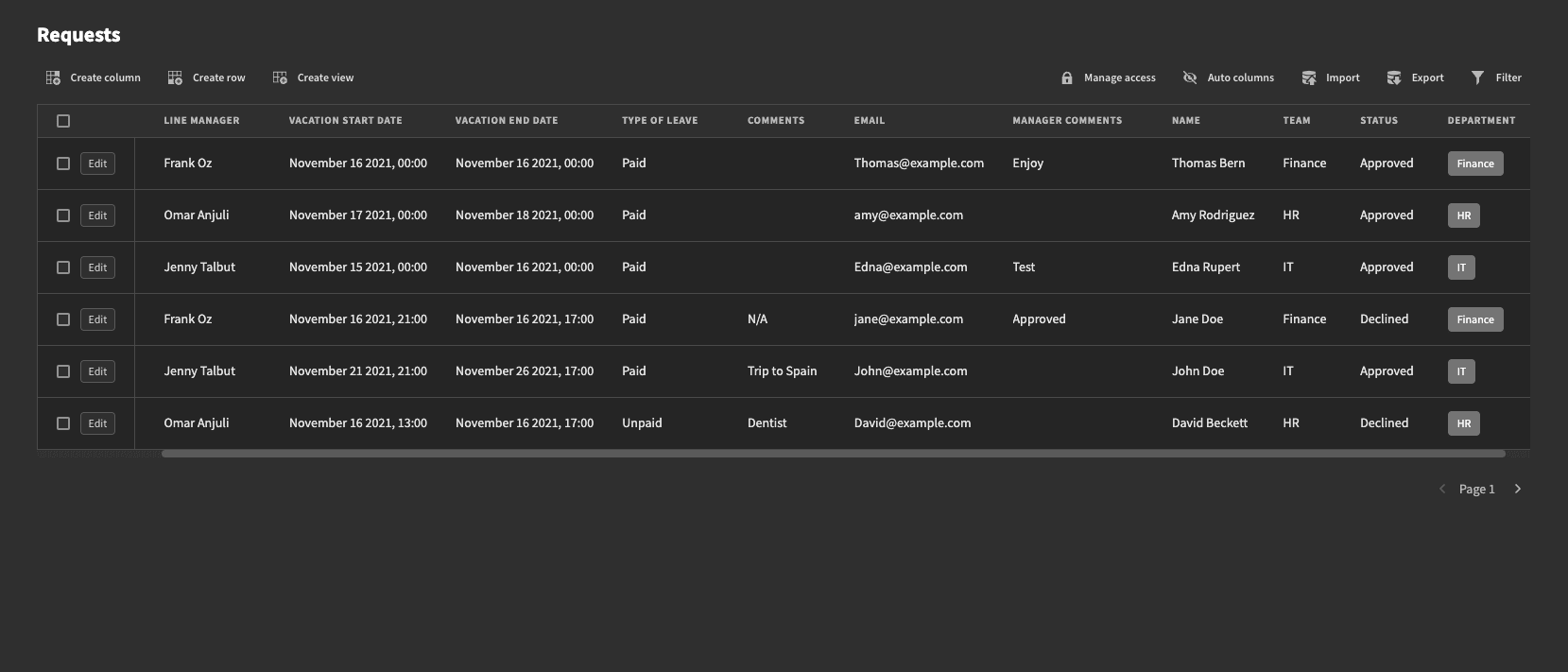Select the Edna Rupert row checkbox

click(63, 267)
